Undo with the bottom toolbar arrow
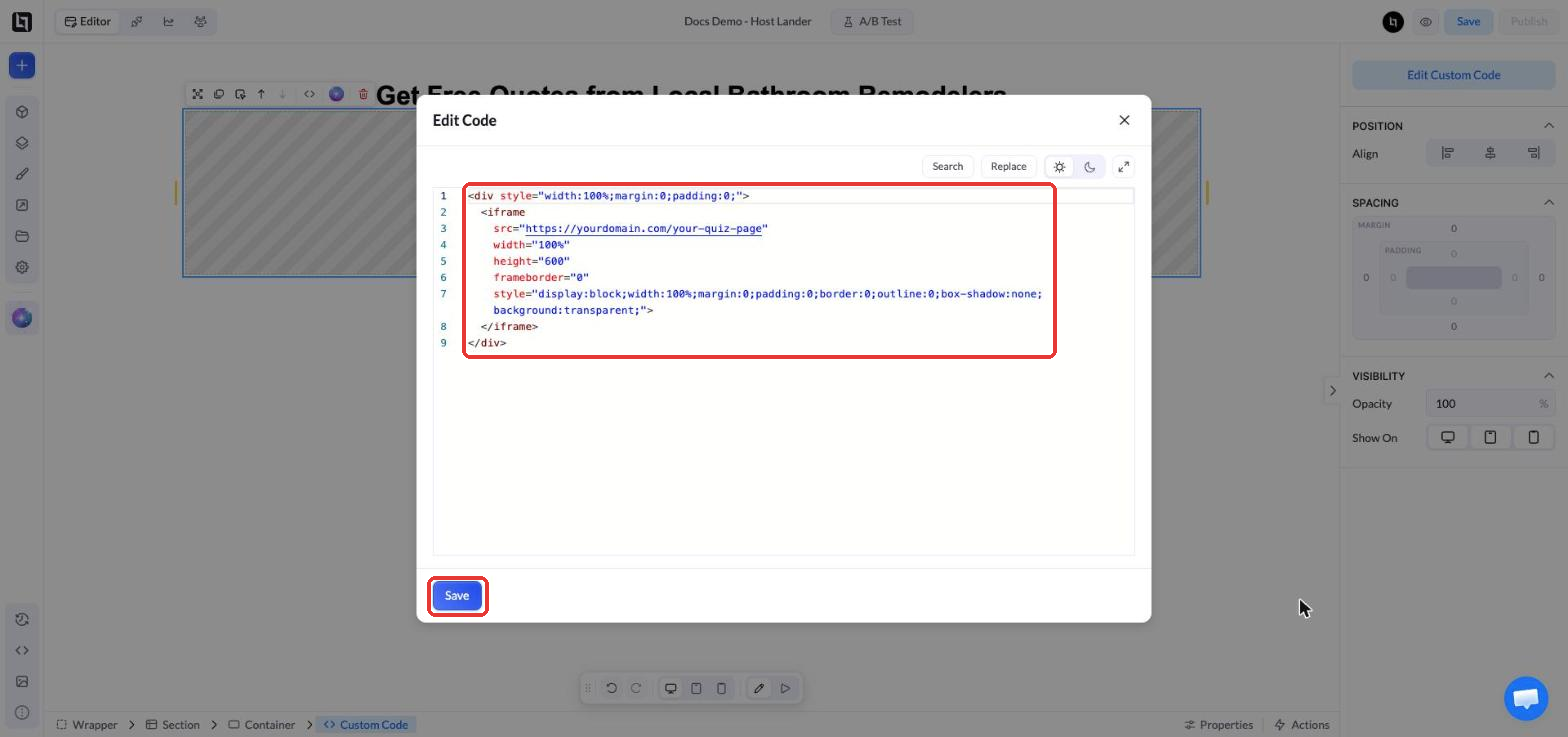1568x737 pixels. pos(611,688)
